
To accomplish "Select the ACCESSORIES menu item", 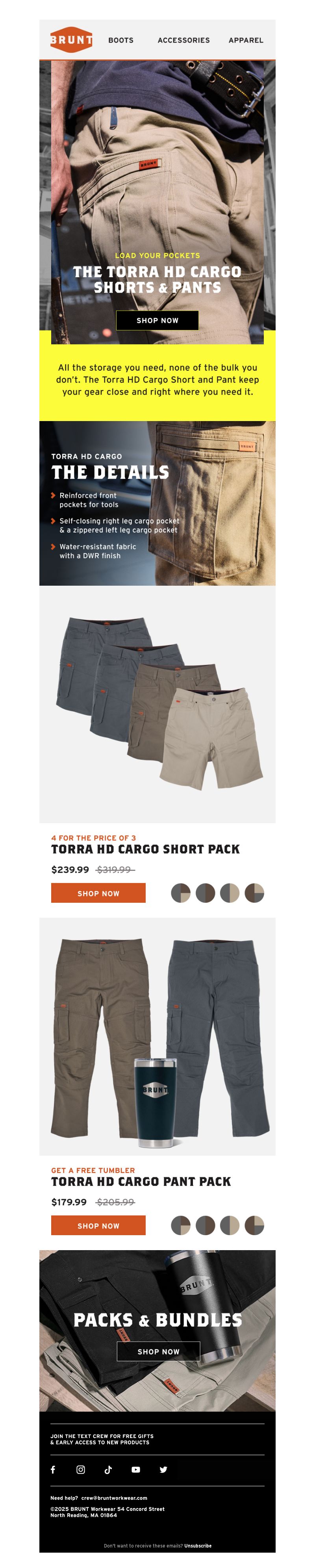I will point(183,40).
